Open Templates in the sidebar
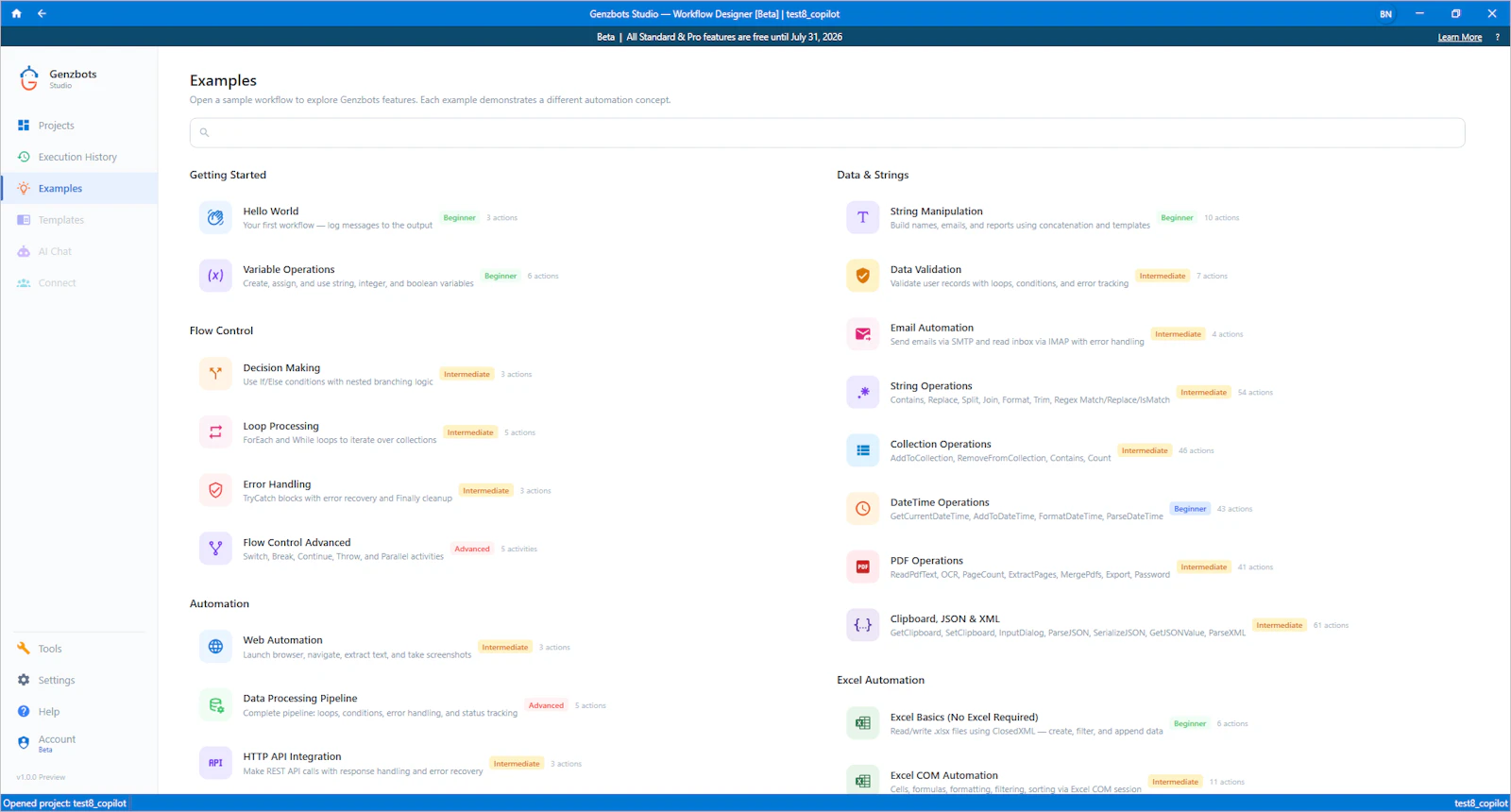The width and height of the screenshot is (1511, 812). pos(79,220)
